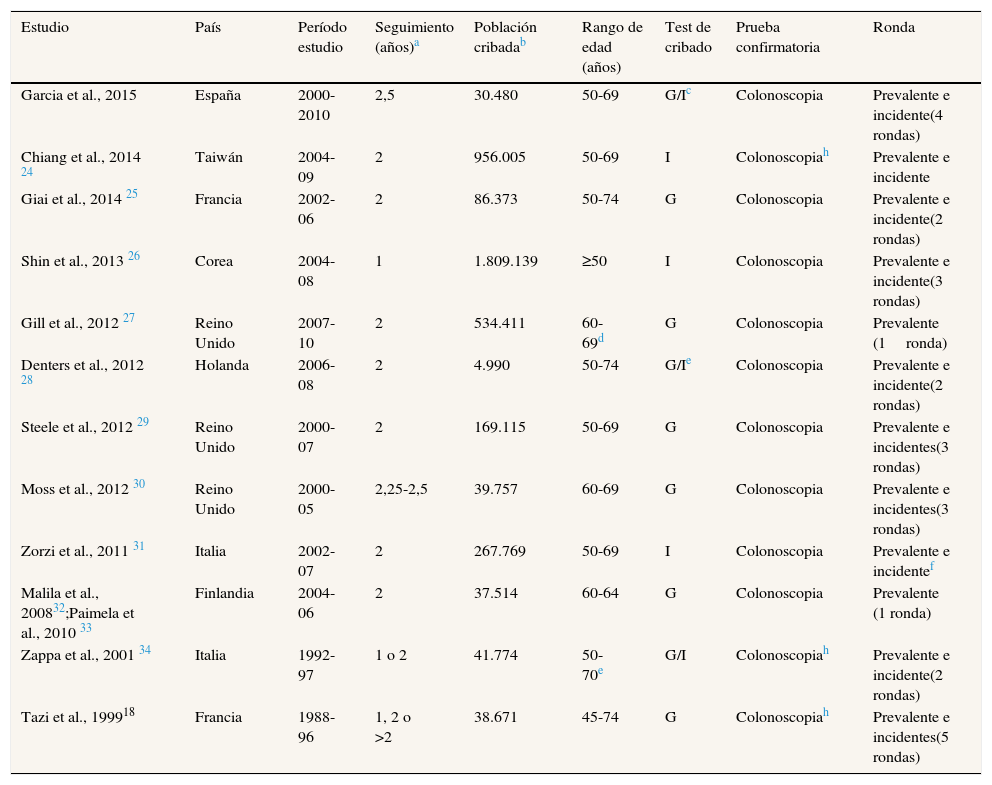Click reference 33 after Paimela et al., 2010

pyautogui.click(x=85, y=628)
